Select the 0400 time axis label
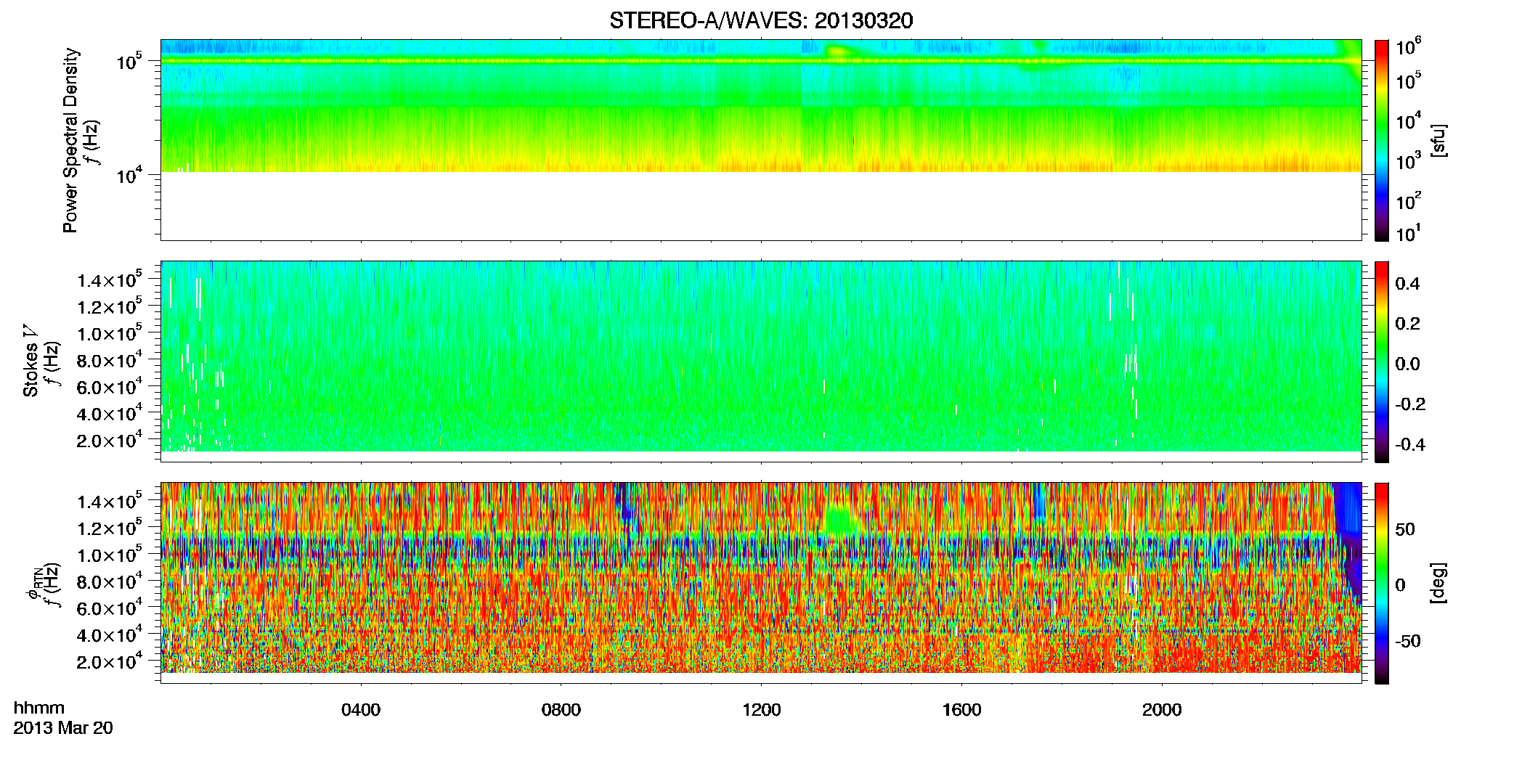Screen dimensions: 1522x784 tap(361, 710)
